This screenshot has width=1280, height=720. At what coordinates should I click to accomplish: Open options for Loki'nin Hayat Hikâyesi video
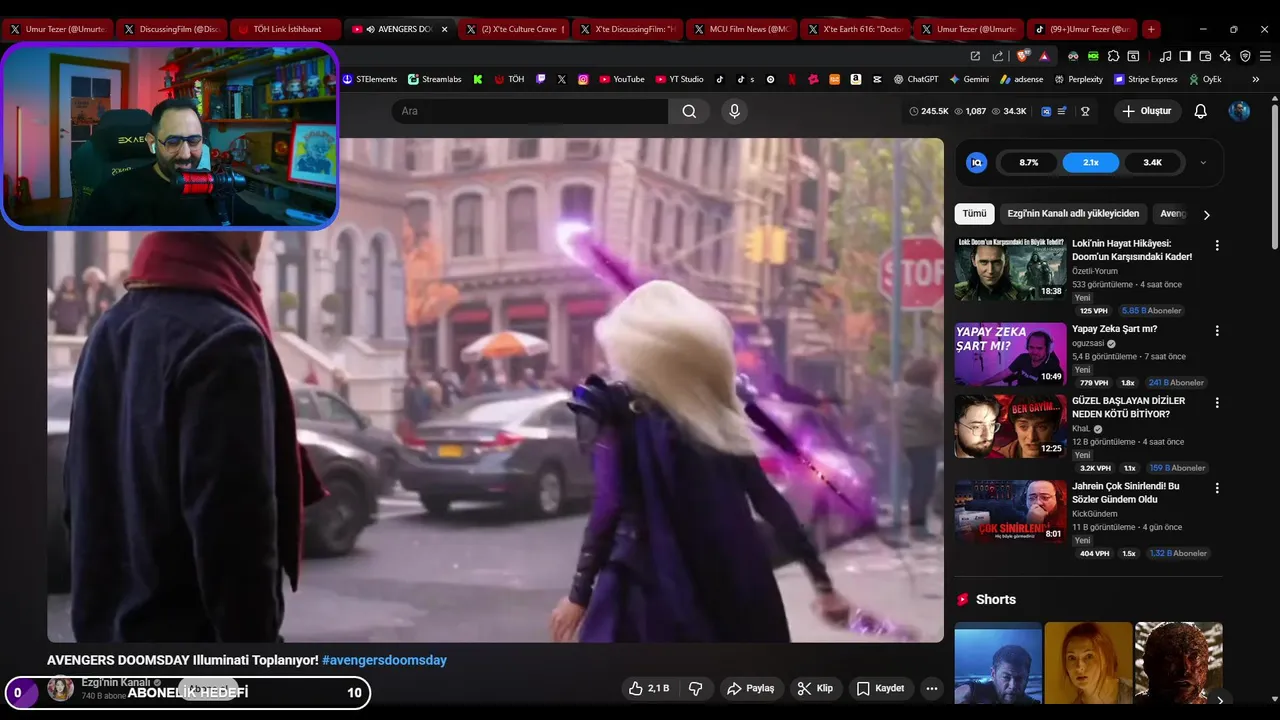point(1217,245)
